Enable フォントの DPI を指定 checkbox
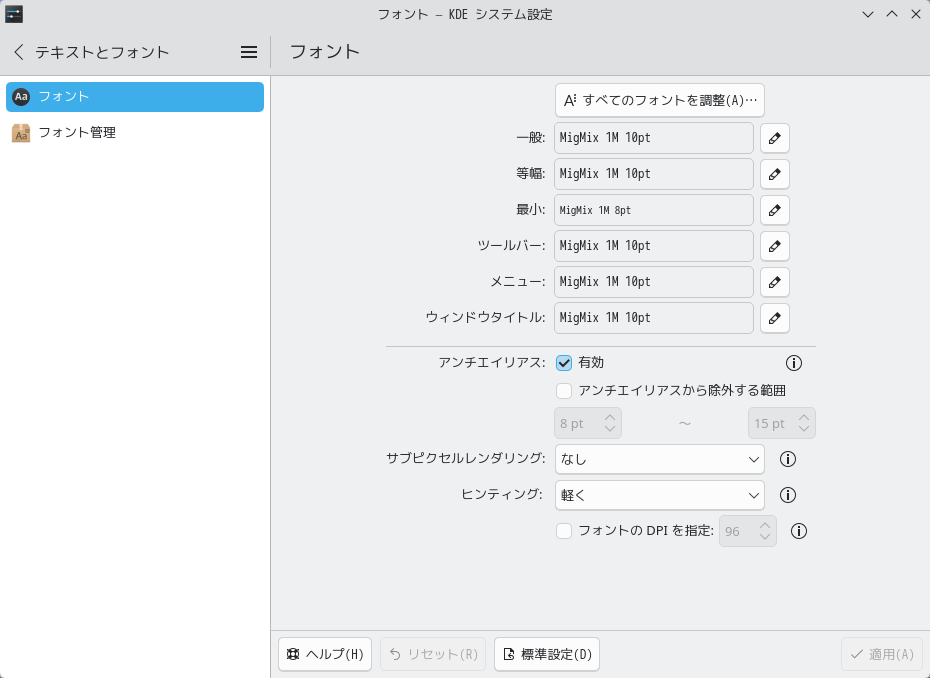The height and width of the screenshot is (678, 930). pyautogui.click(x=564, y=531)
